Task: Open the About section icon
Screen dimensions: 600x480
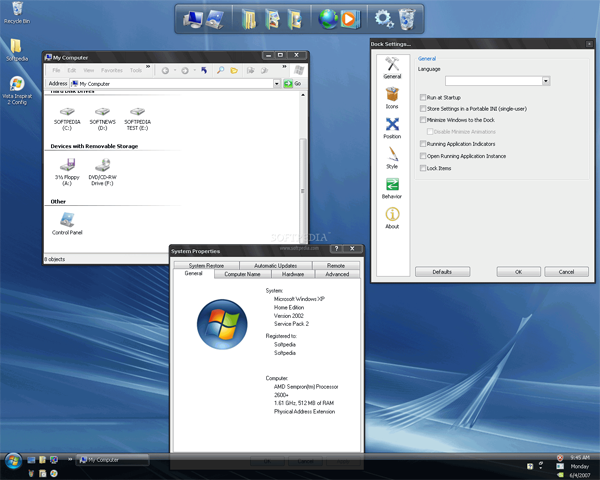Action: point(392,217)
